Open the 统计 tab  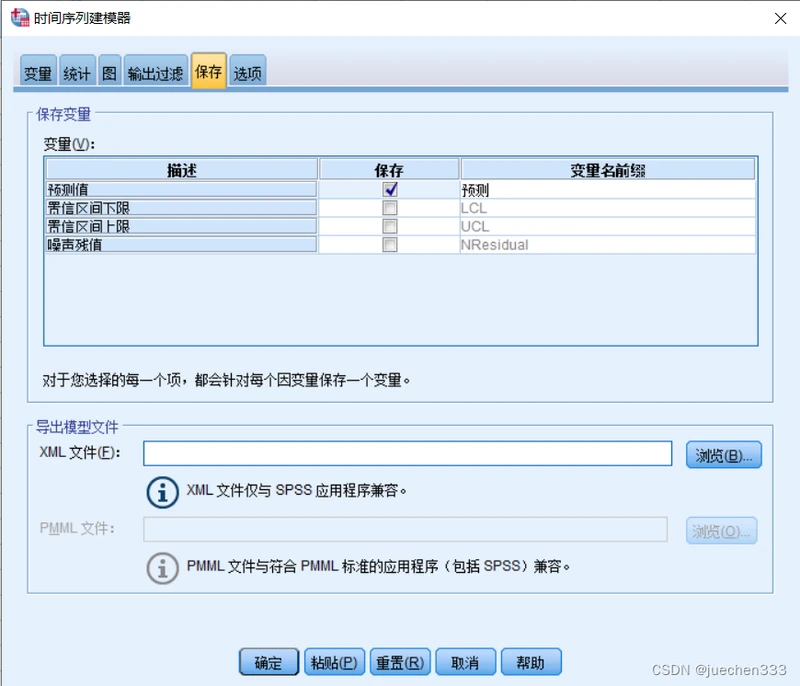point(77,71)
